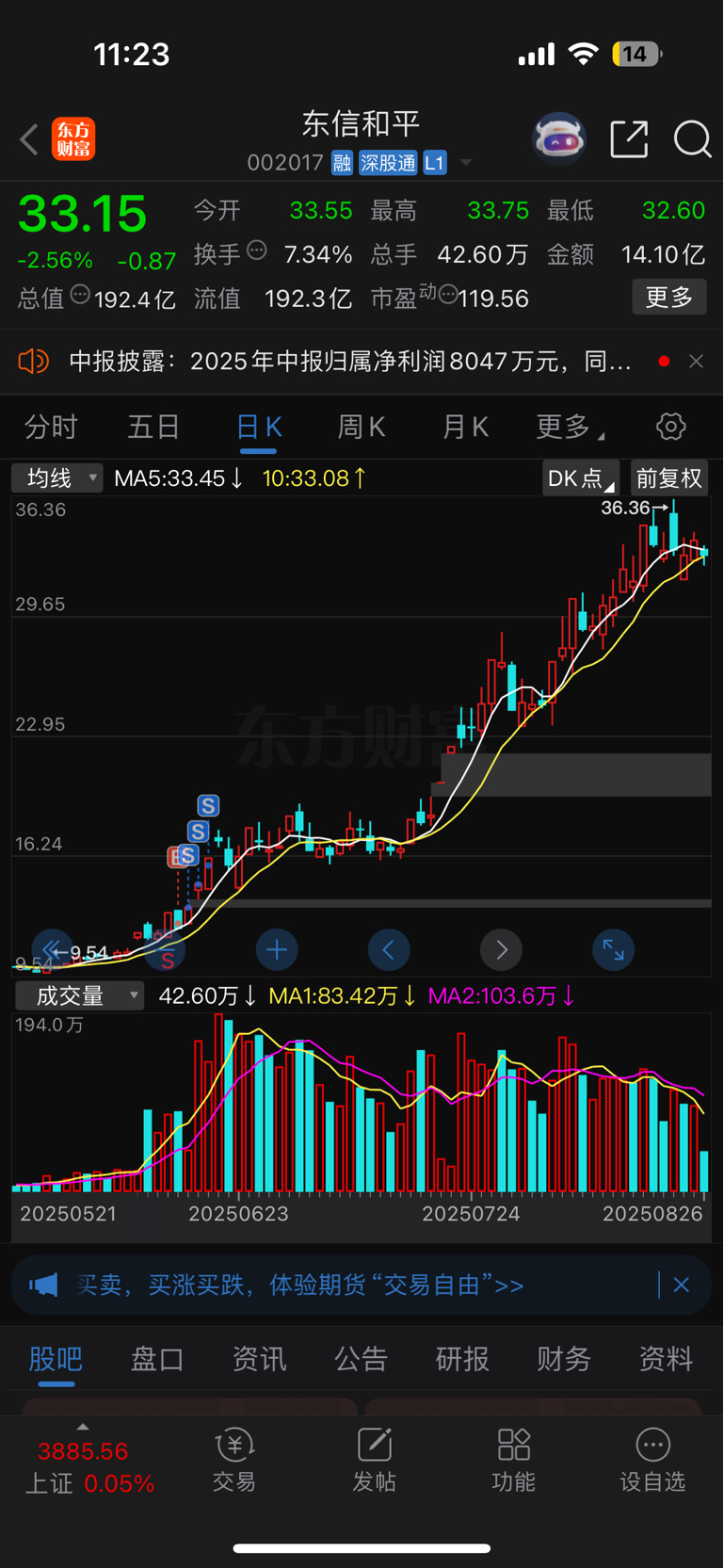Switch to 月K chart tab

click(465, 427)
